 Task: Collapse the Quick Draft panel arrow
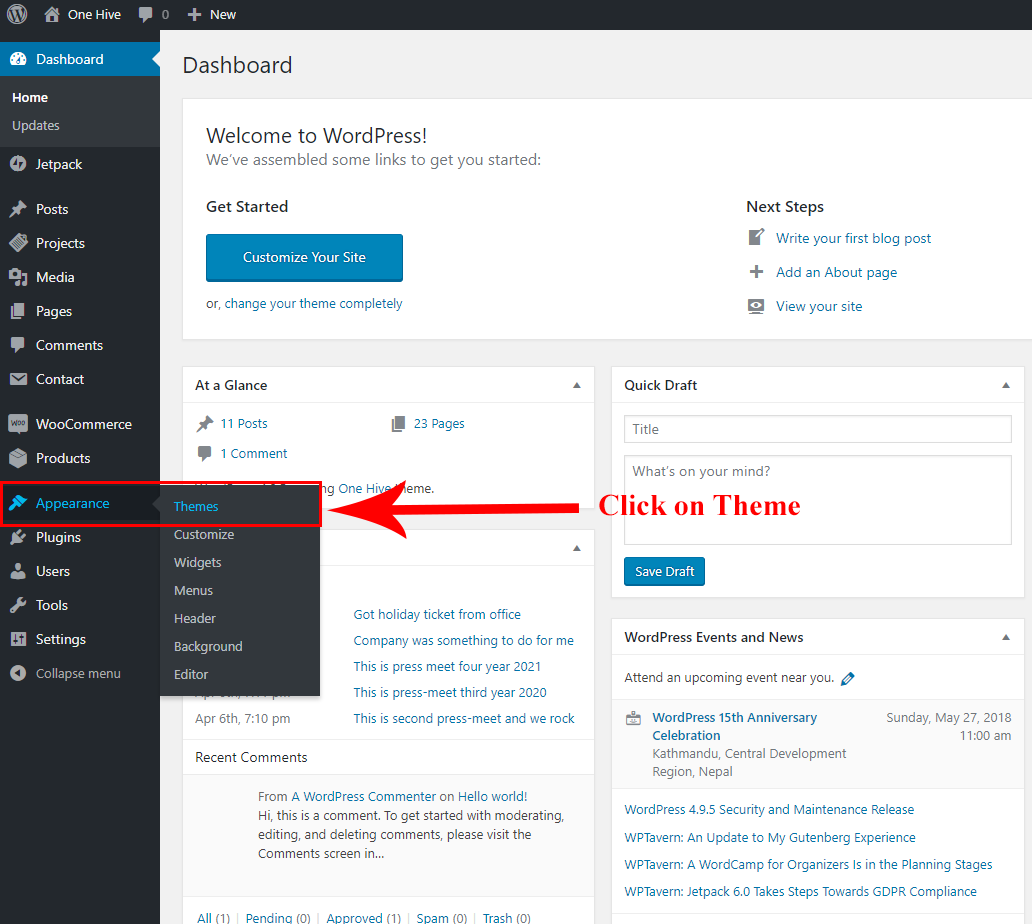(x=1004, y=385)
